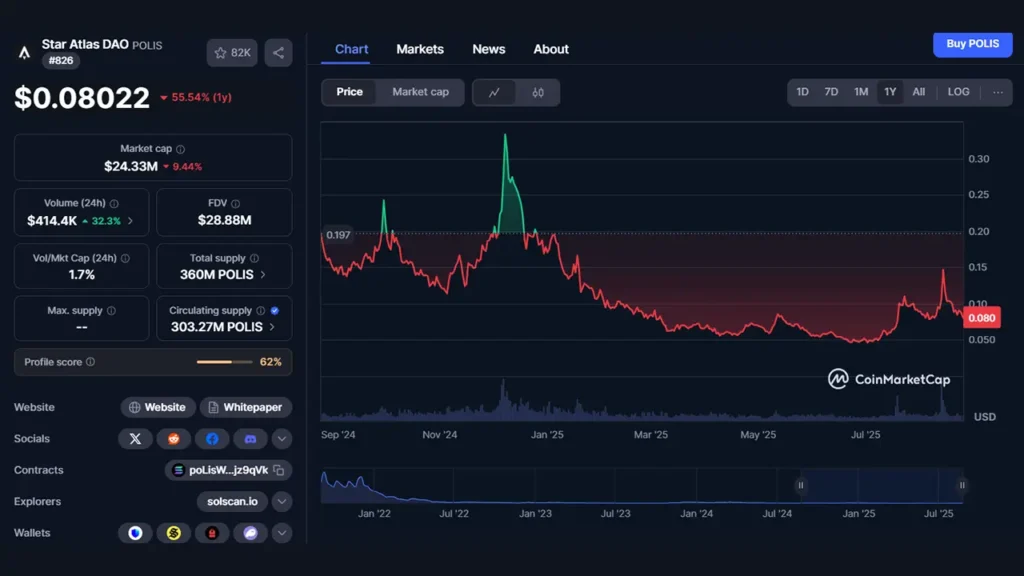Open the Circulating supply info icon
Screen dimensions: 1024x576
[261, 310]
